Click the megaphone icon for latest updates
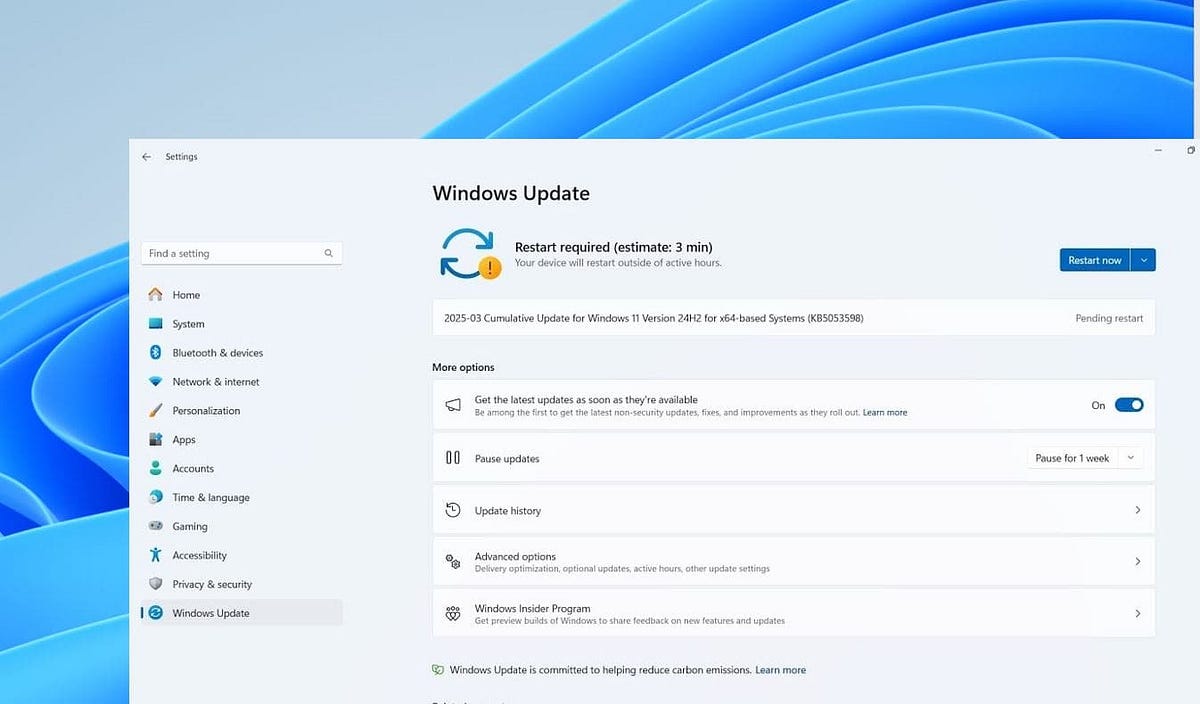The height and width of the screenshot is (704, 1200). pyautogui.click(x=453, y=405)
